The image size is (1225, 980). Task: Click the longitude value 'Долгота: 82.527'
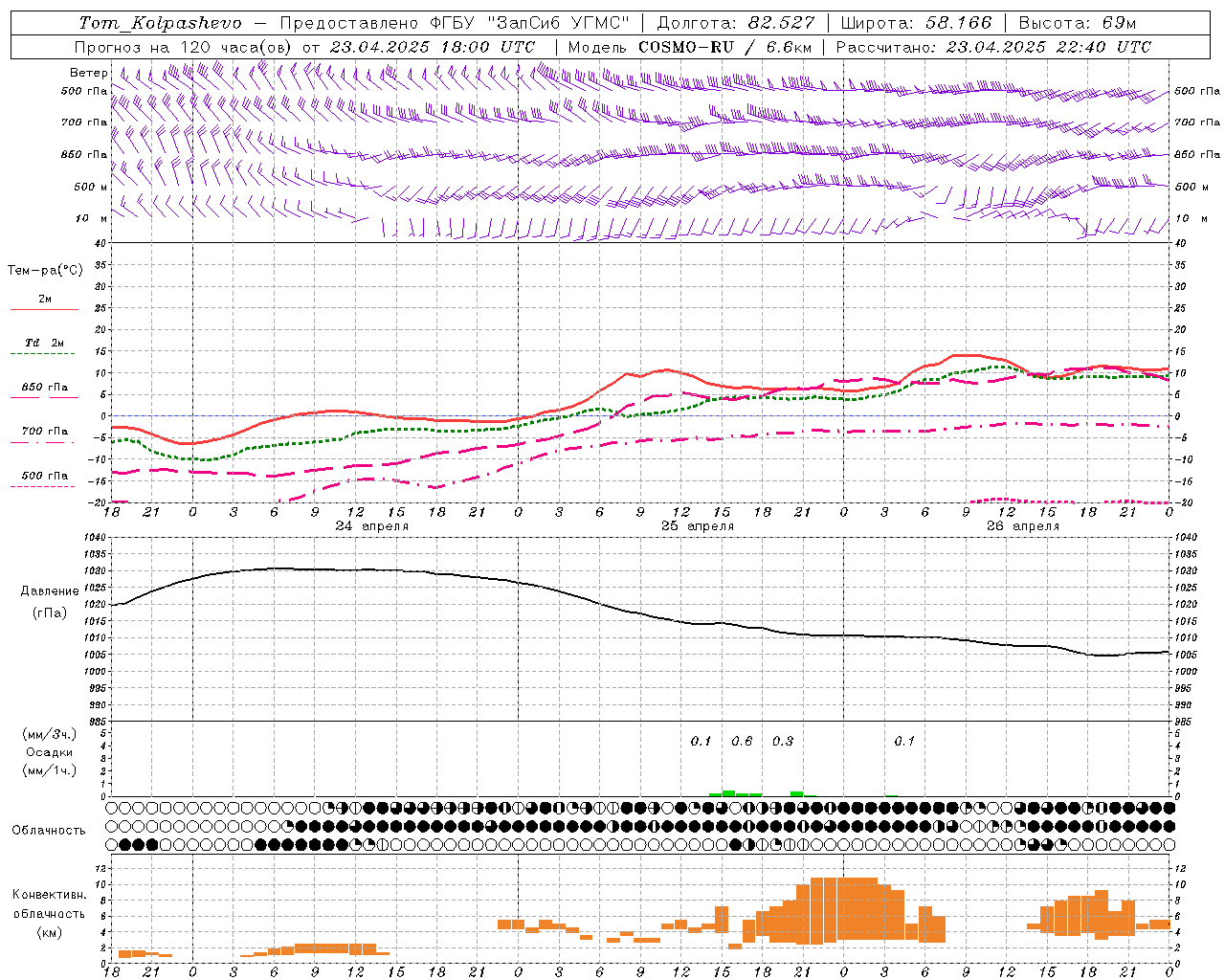(736, 23)
